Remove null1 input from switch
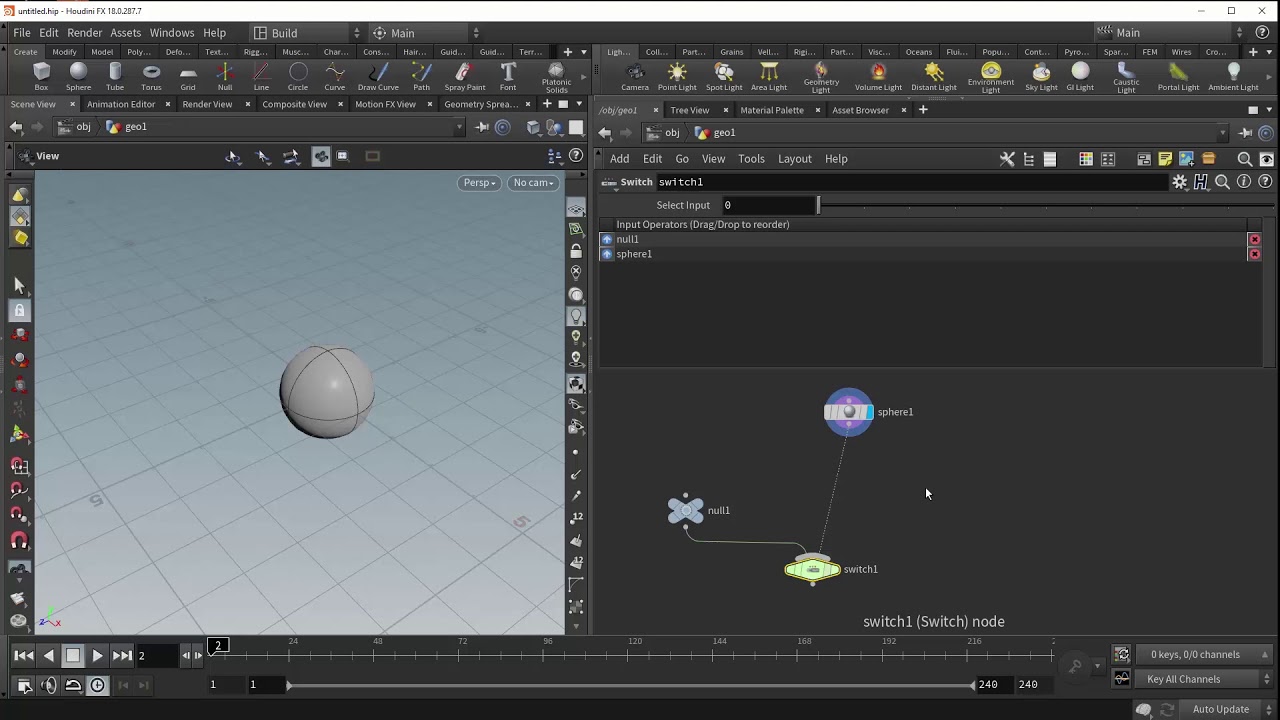This screenshot has width=1280, height=720. (x=1254, y=240)
